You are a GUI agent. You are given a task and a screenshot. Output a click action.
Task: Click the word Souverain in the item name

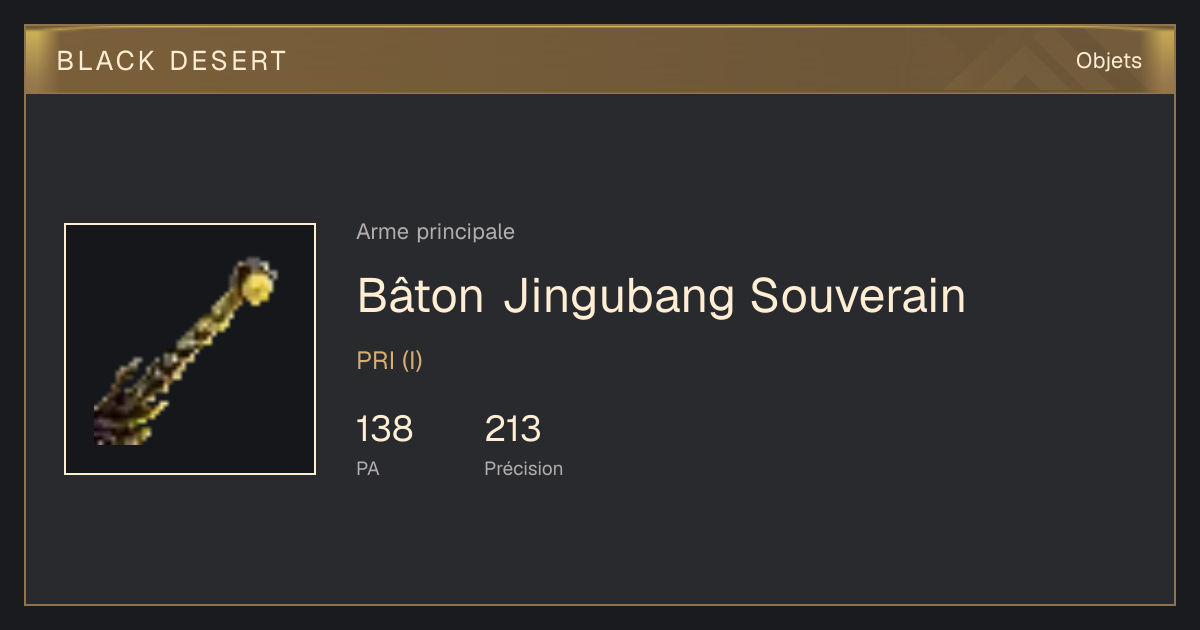tap(857, 296)
